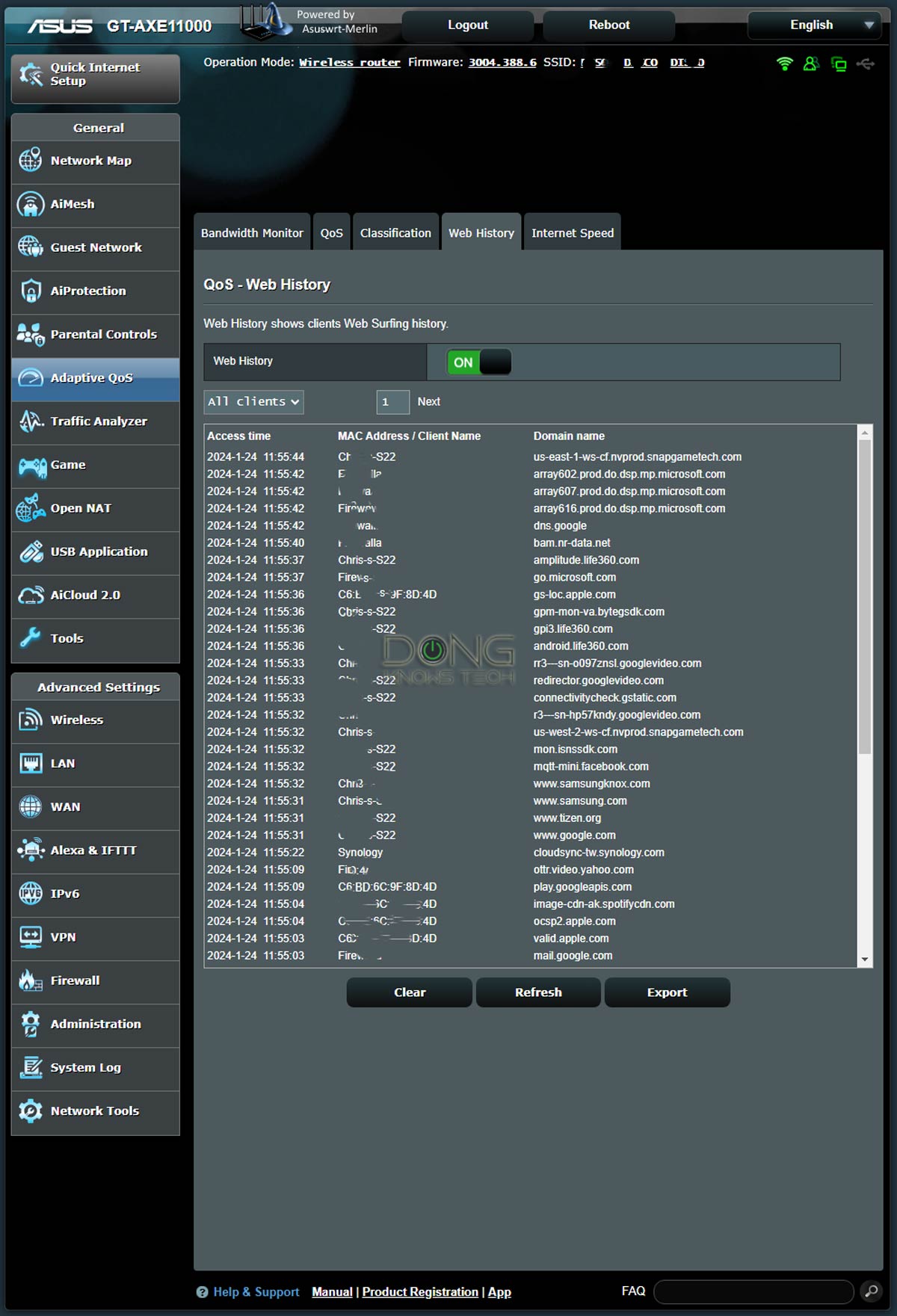Switch to the Classification tab
This screenshot has height=1316, width=897.
395,232
